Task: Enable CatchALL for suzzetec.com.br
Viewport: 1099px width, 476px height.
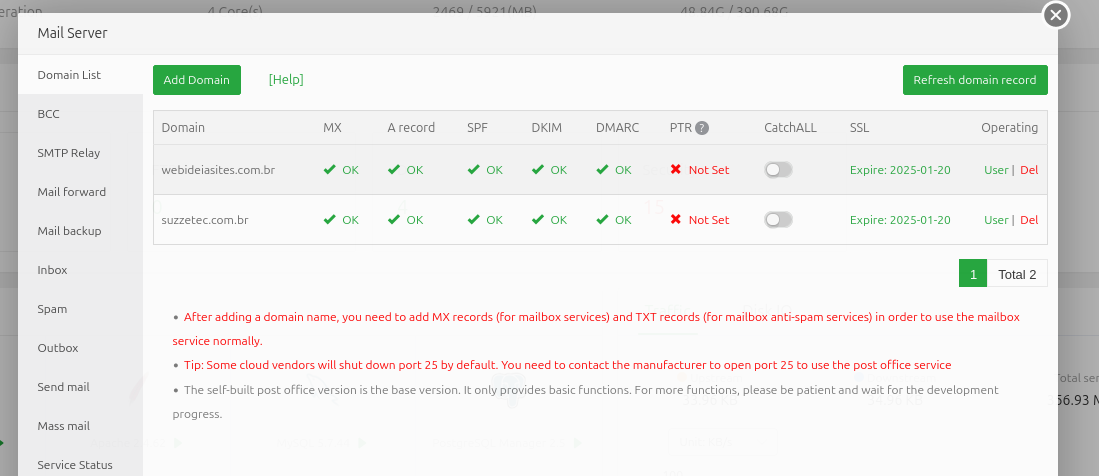Action: 778,220
